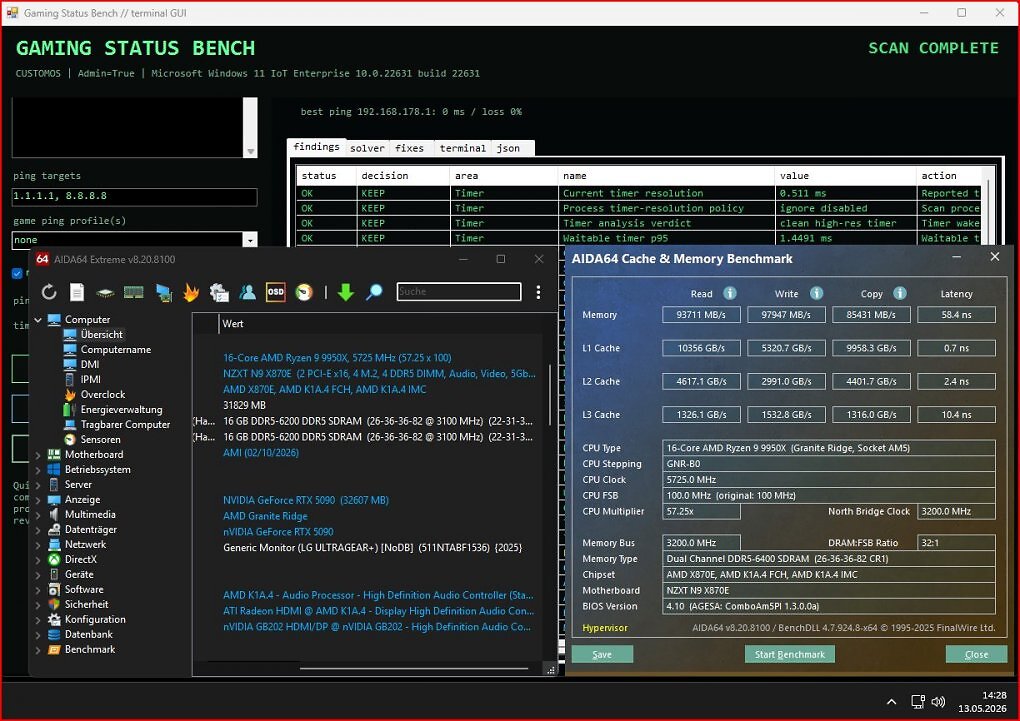Open the Report page icon in AIDA64 toolbar
This screenshot has height=721, width=1020.
pyautogui.click(x=77, y=292)
